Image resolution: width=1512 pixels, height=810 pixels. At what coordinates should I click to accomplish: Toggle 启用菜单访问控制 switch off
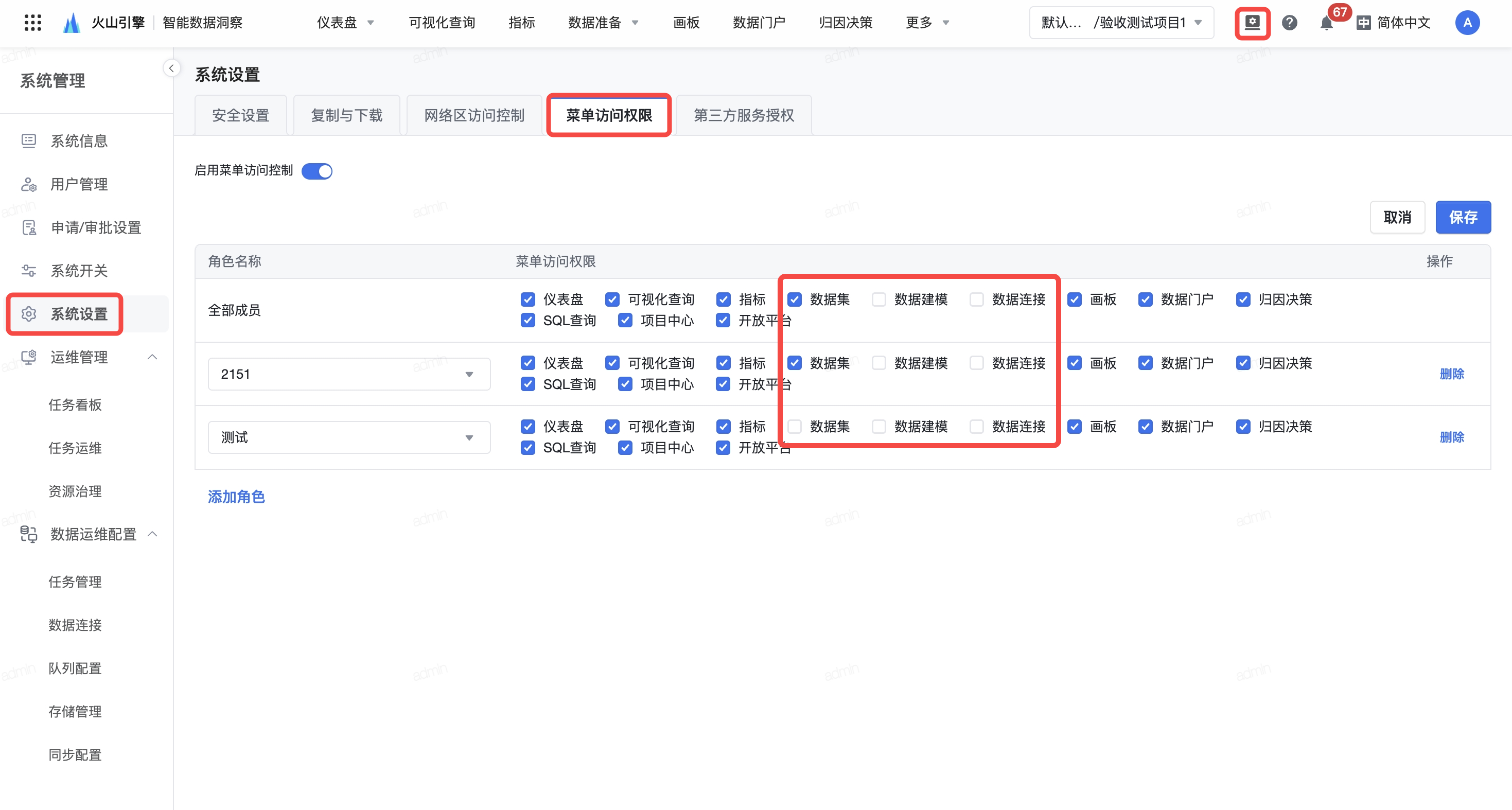pos(317,171)
